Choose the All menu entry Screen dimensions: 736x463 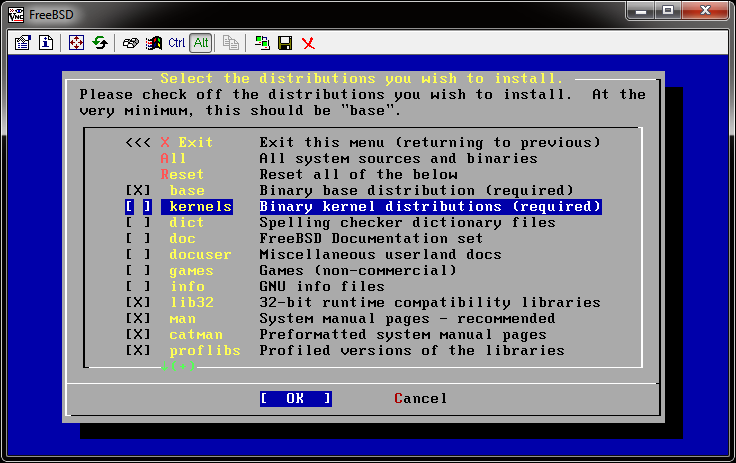[173, 158]
